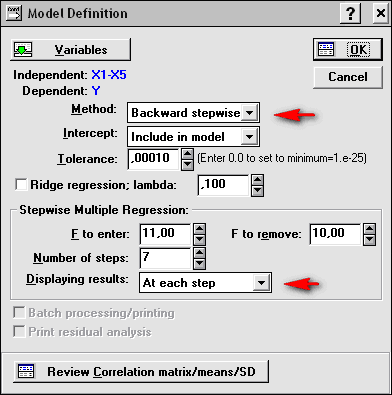Click the spreadsheet icon on OK button
The image size is (392, 395).
[326, 49]
